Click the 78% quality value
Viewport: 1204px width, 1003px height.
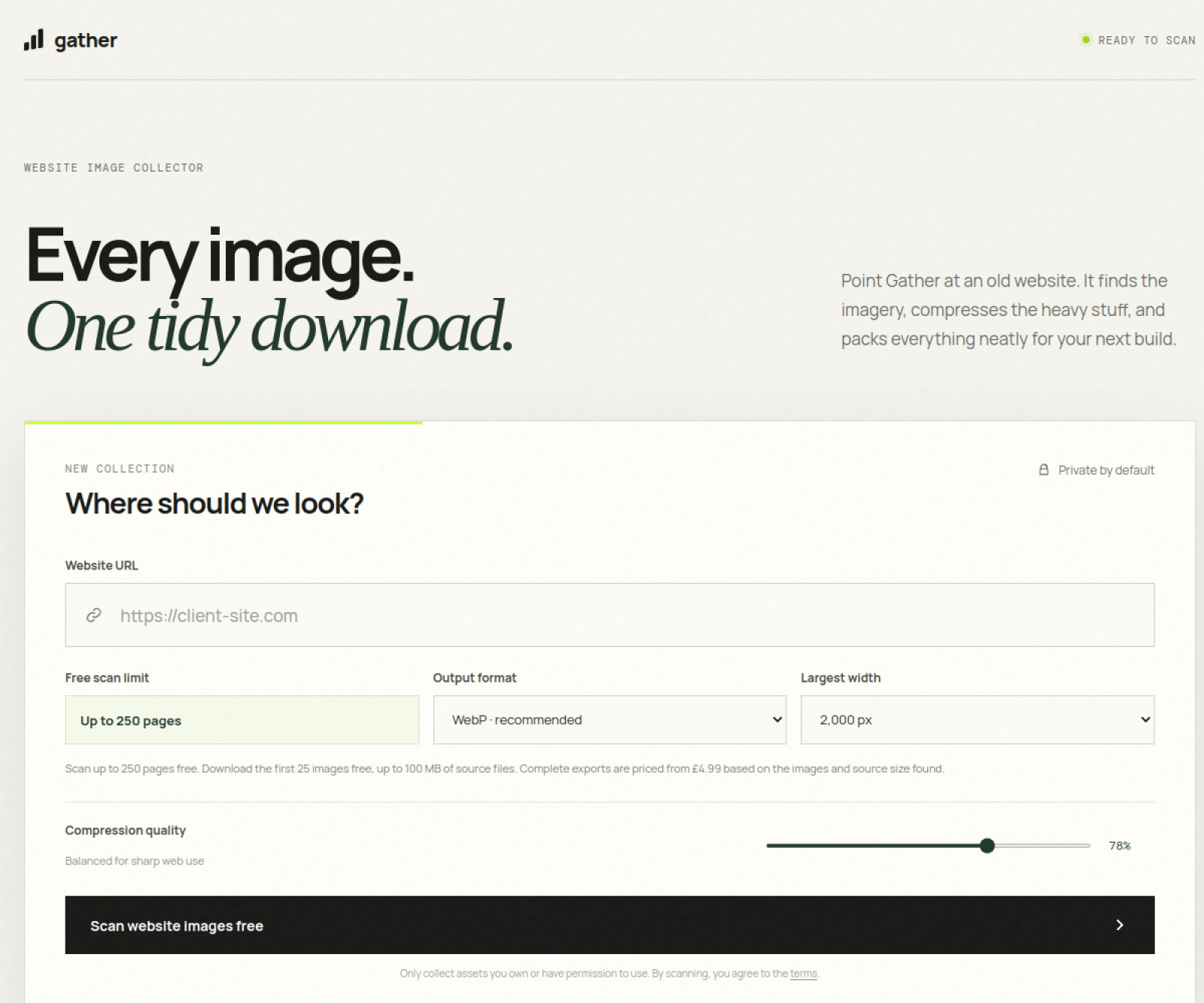tap(1120, 846)
